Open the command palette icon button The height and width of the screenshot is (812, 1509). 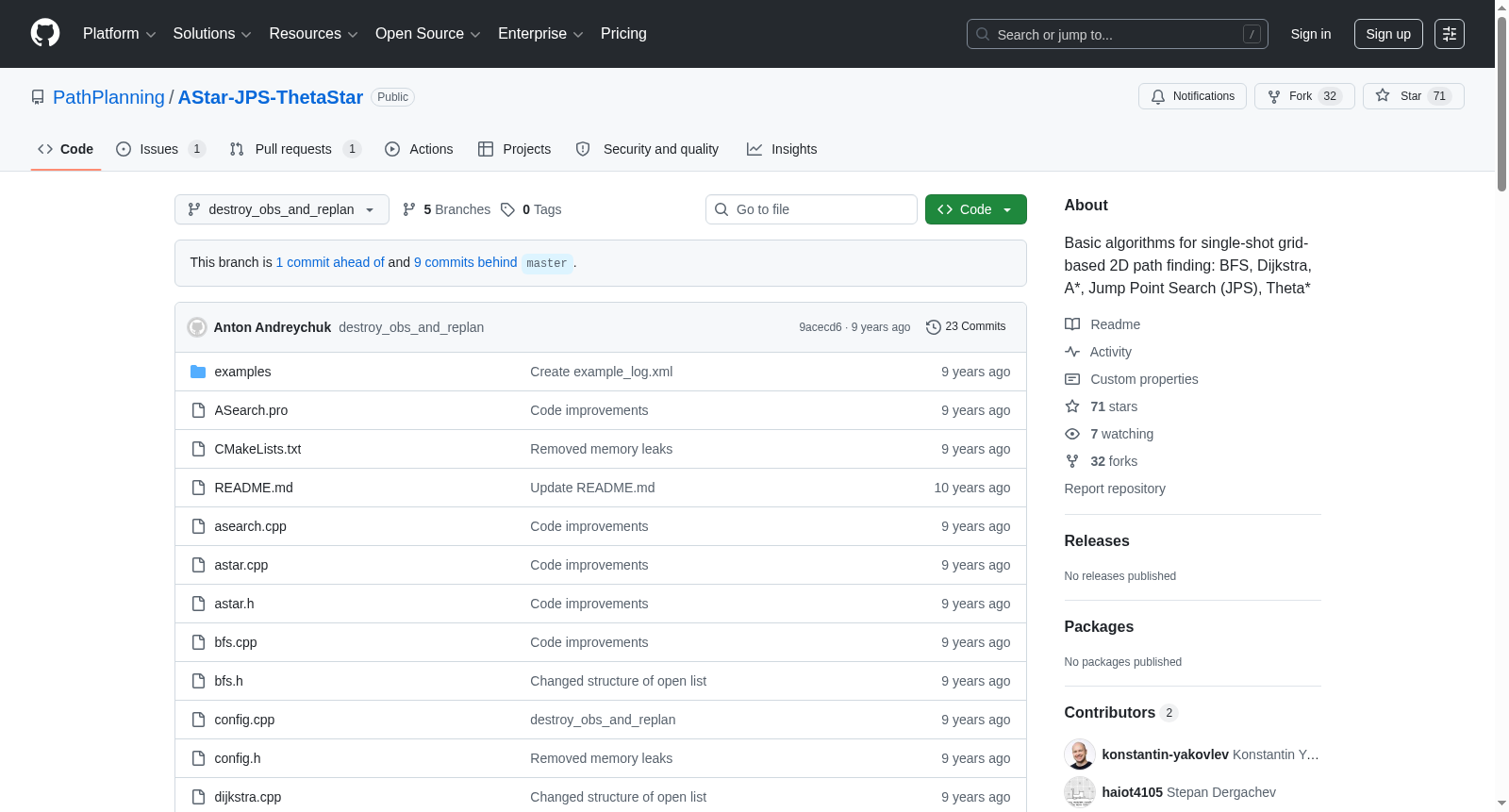click(x=1450, y=34)
